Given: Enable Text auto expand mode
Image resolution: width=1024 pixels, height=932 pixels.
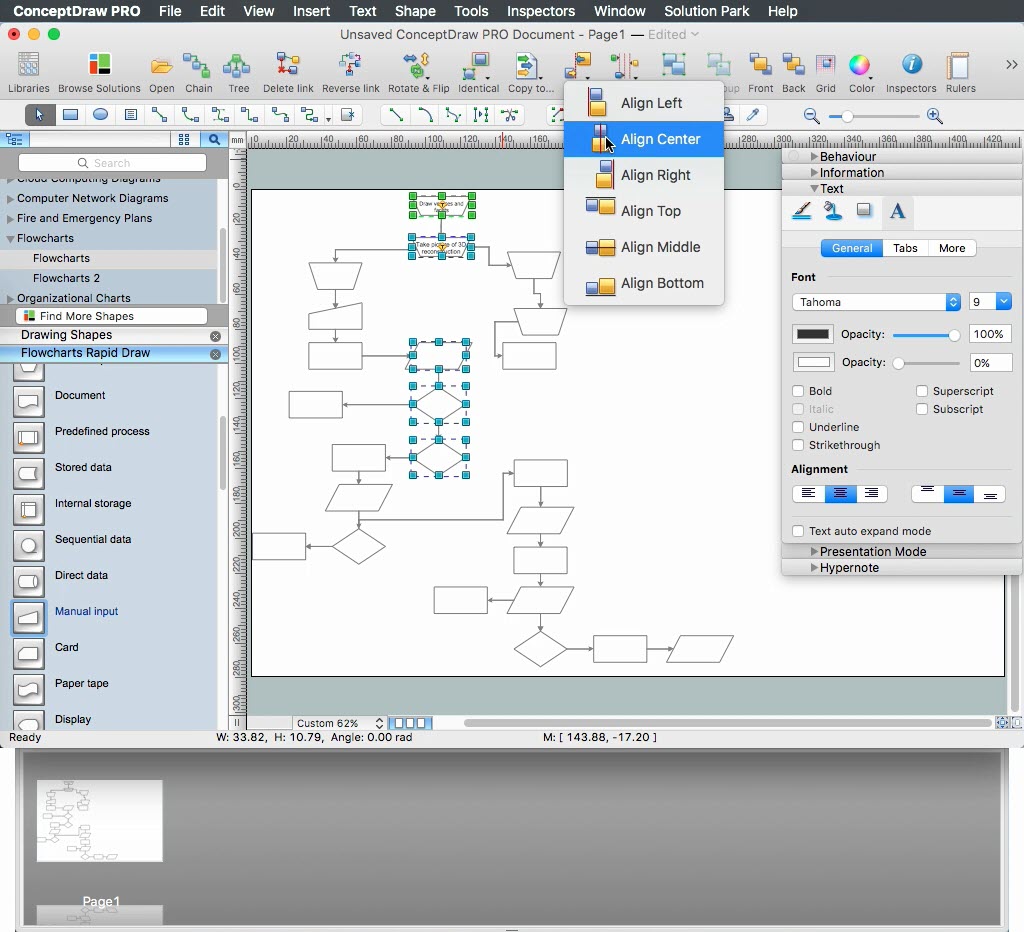Looking at the screenshot, I should pos(798,531).
